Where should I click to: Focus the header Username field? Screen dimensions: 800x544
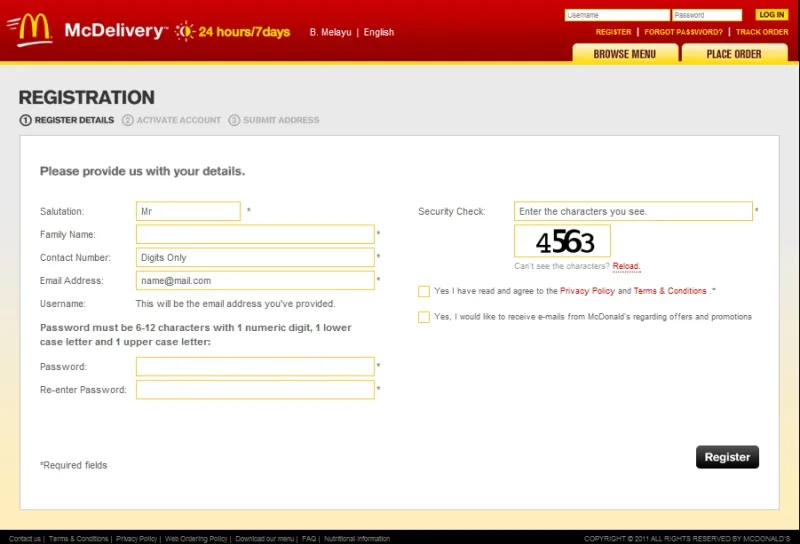tap(617, 15)
